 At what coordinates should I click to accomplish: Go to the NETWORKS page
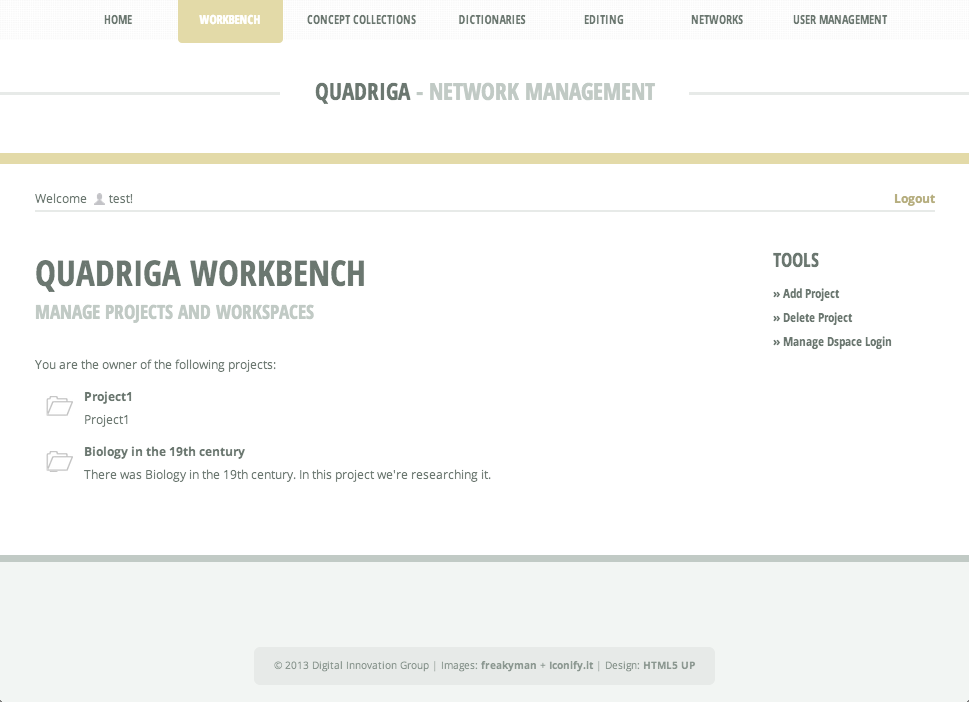pyautogui.click(x=716, y=20)
